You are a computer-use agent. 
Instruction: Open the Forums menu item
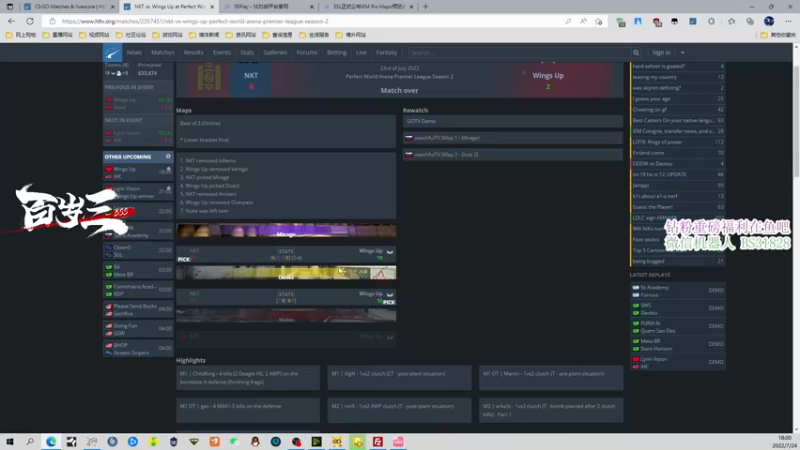(307, 53)
